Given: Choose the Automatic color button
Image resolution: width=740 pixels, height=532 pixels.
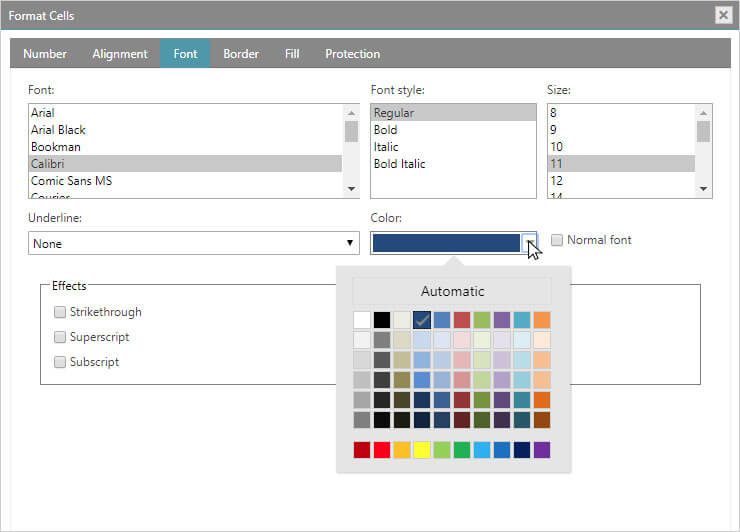Looking at the screenshot, I should pyautogui.click(x=452, y=291).
